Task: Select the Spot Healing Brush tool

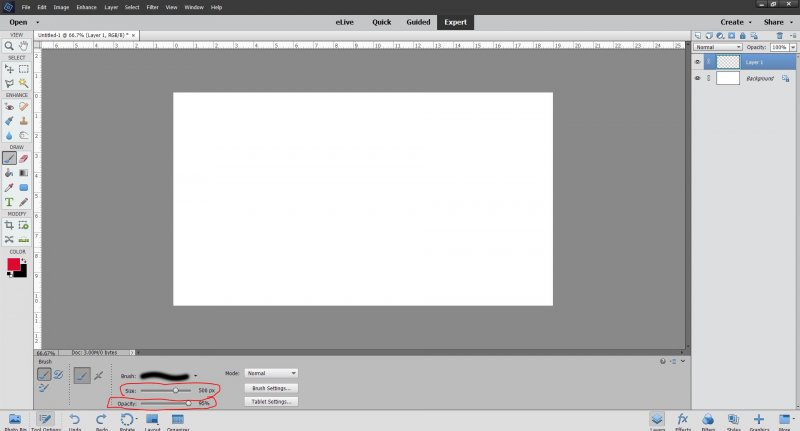Action: (23, 107)
